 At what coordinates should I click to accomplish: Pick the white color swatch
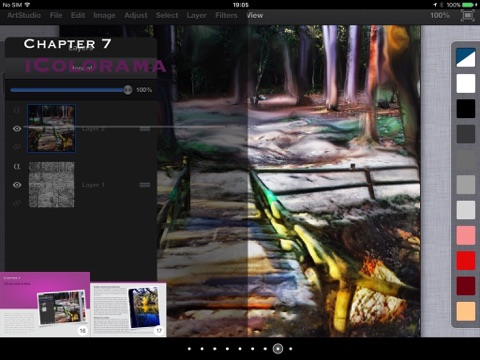pos(466,83)
